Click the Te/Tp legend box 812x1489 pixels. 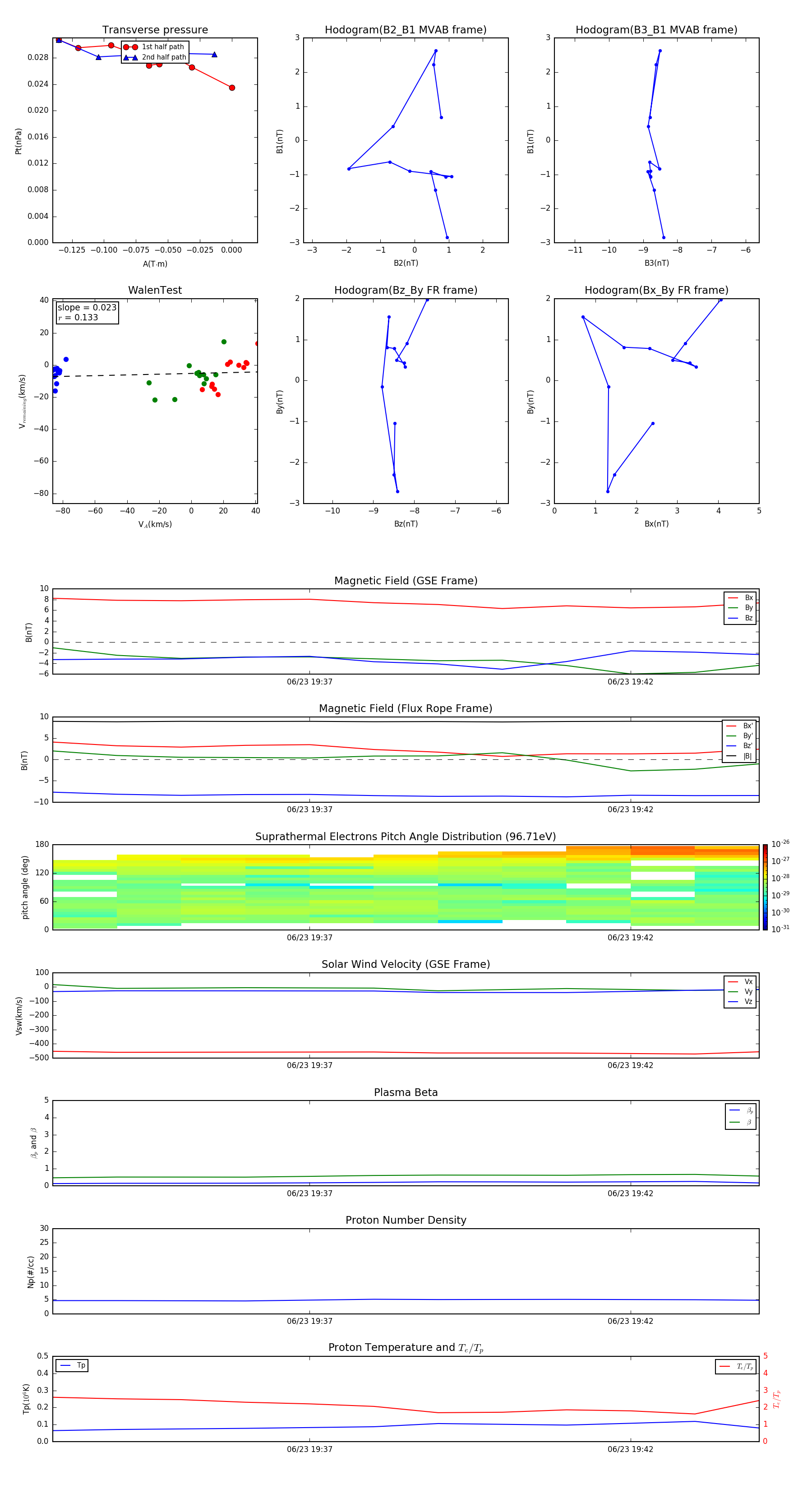pyautogui.click(x=736, y=1366)
